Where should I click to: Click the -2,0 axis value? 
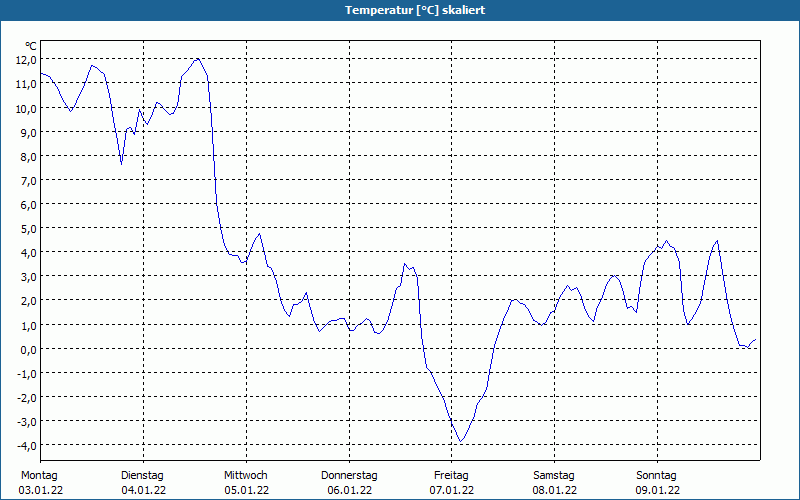coord(27,397)
